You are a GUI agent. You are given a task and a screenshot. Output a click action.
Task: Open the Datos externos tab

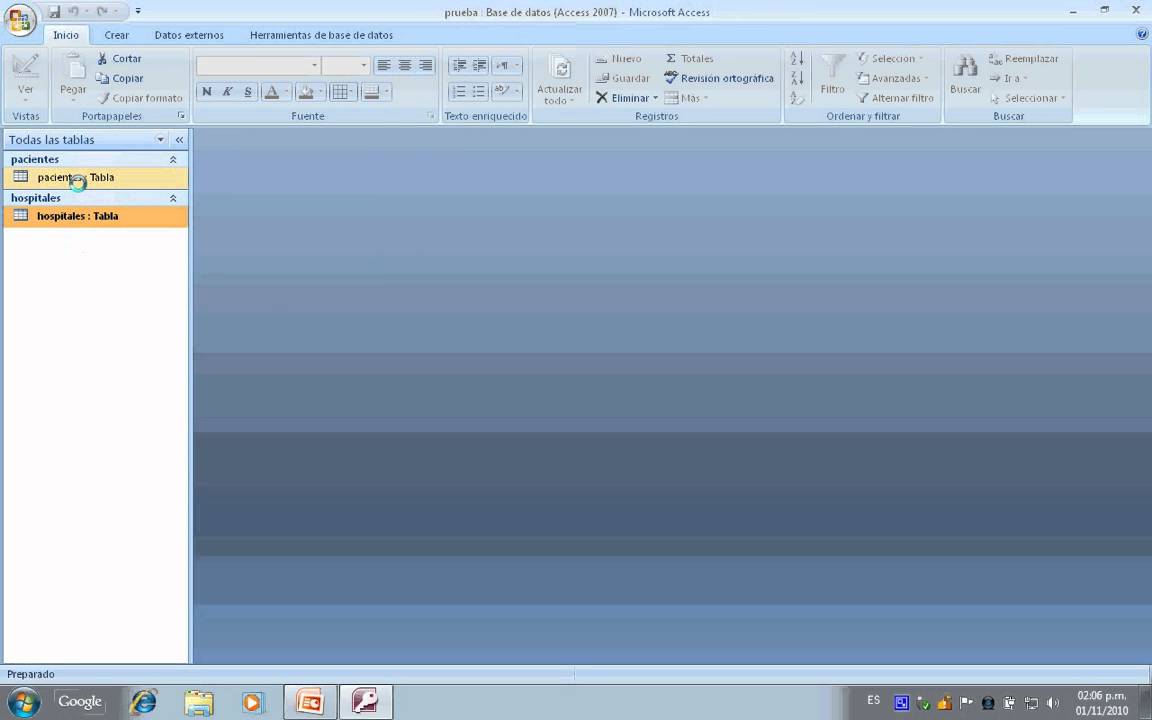189,35
